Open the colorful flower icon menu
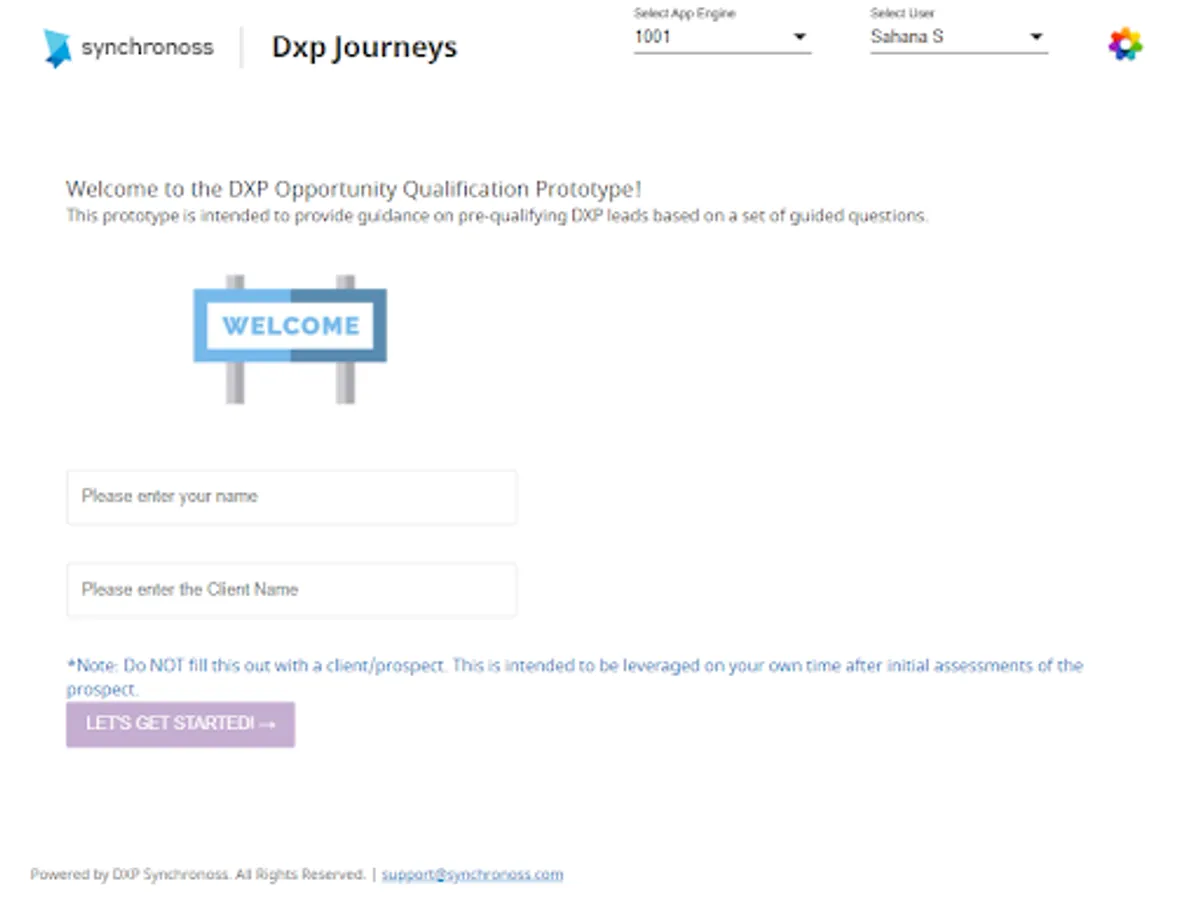The height and width of the screenshot is (900, 1200). (x=1125, y=45)
